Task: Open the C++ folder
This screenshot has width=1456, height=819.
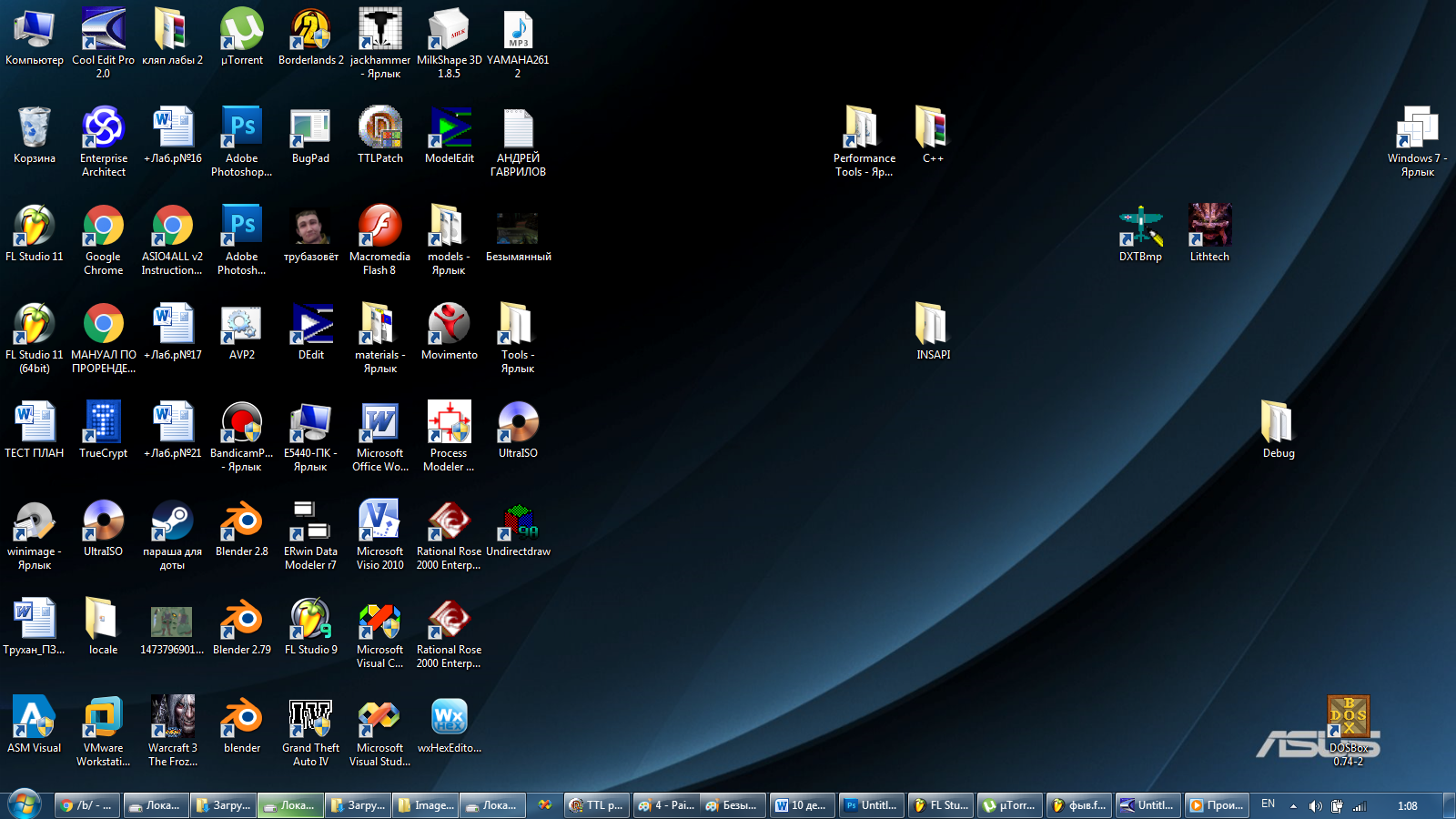Action: [934, 136]
